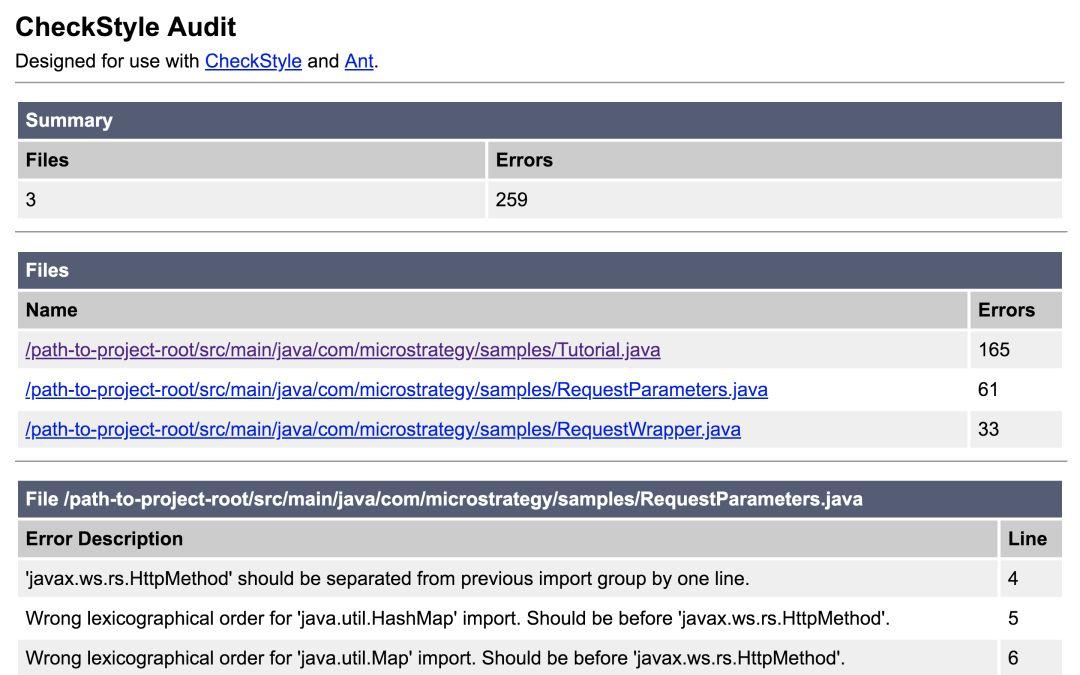The width and height of the screenshot is (1080, 675).
Task: Click the Name column header in Files table
Action: pos(47,310)
